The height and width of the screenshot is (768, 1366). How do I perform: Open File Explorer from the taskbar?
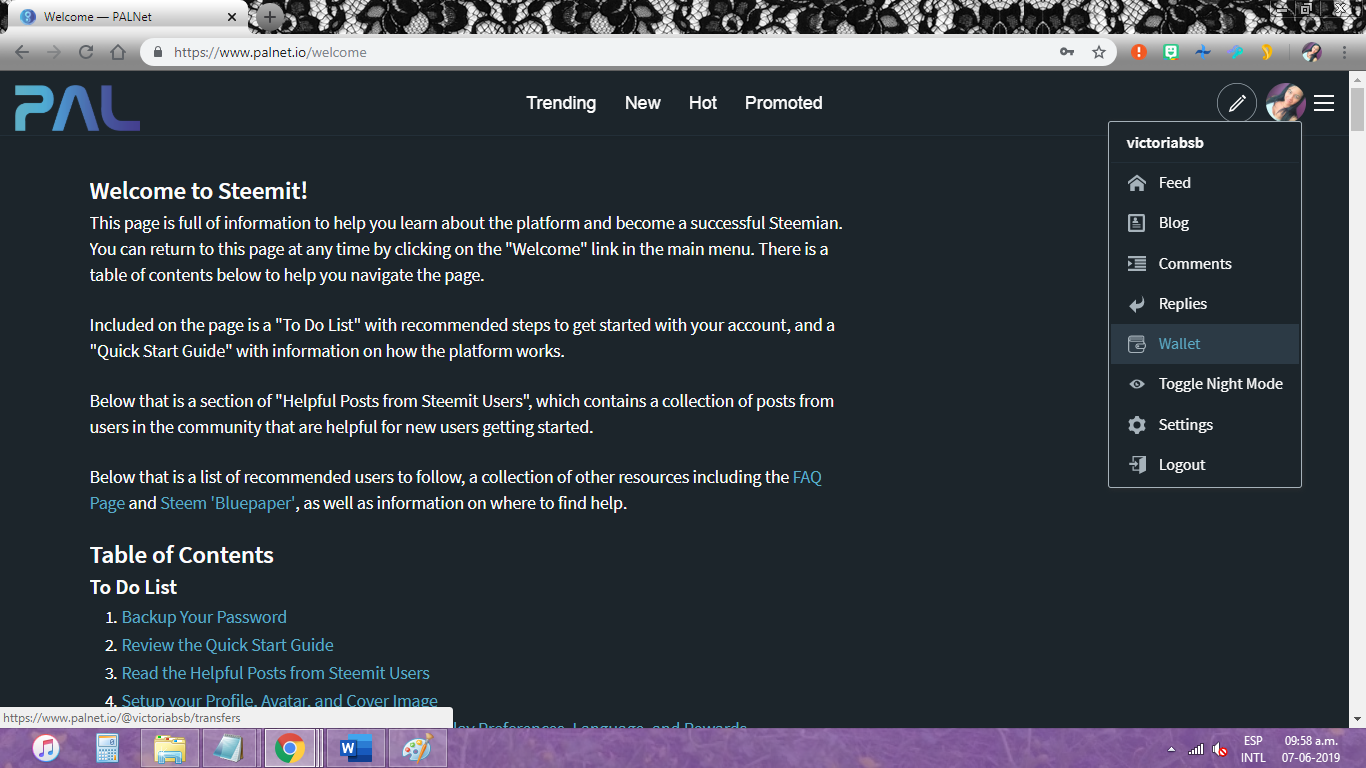click(x=169, y=748)
